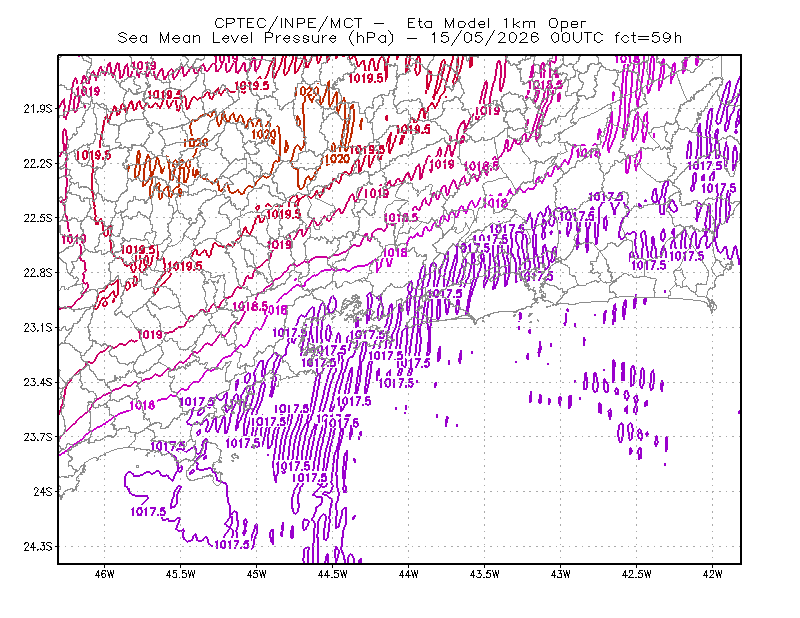The height and width of the screenshot is (618, 800).
Task: Select the 22.5S latitude tick label
Action: 38,218
